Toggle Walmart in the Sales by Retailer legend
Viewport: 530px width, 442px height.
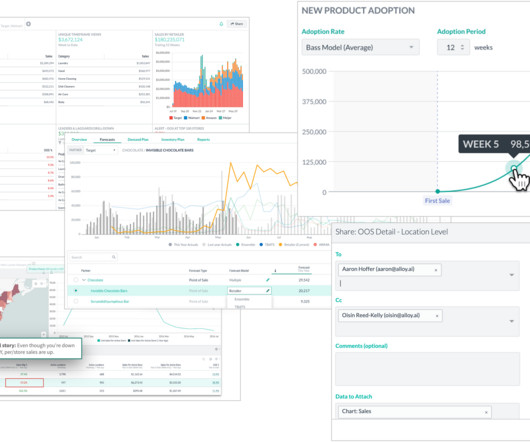192,118
